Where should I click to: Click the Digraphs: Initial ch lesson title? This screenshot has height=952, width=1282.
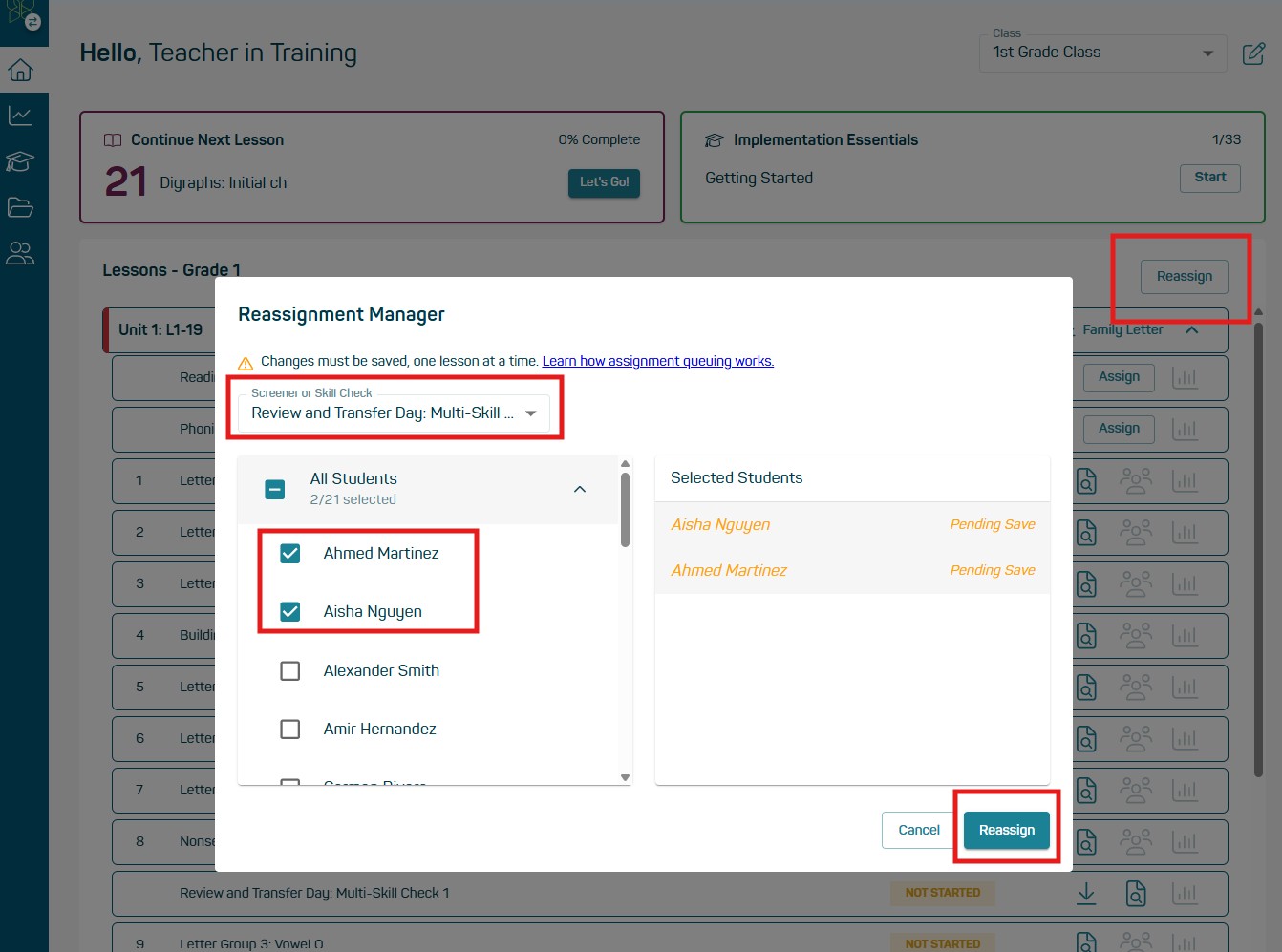point(224,183)
